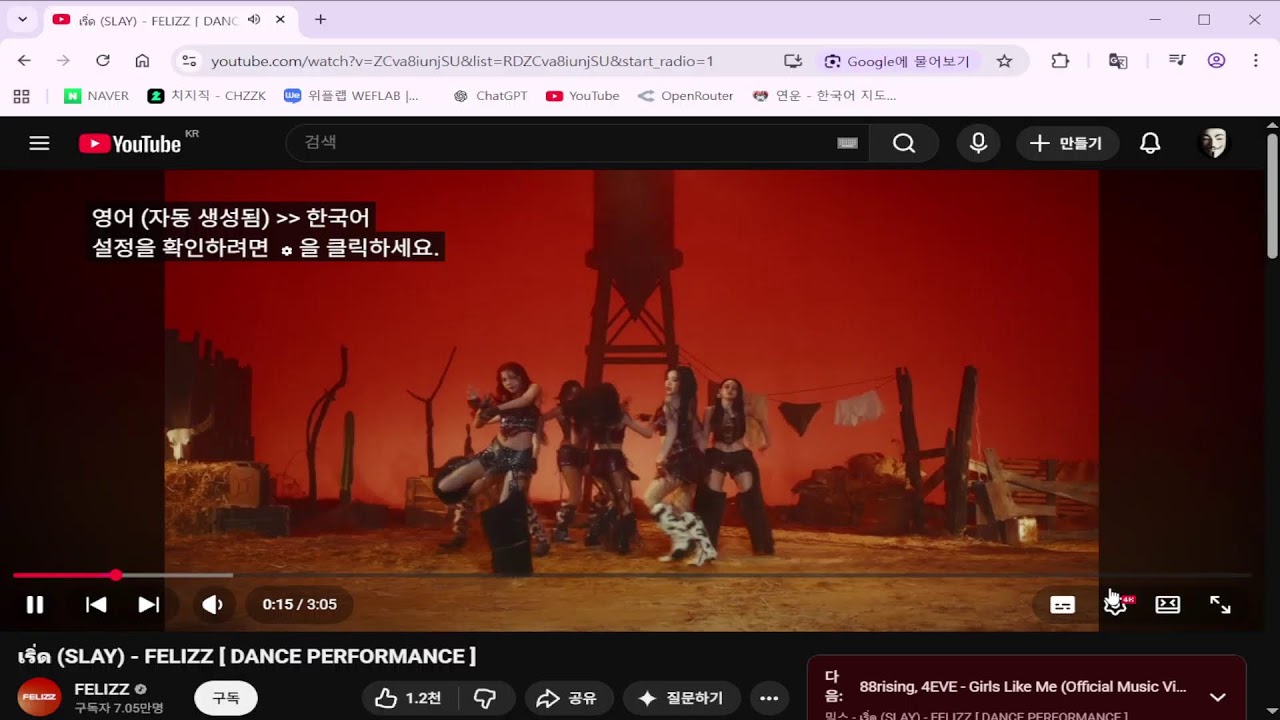
Task: Open player settings gear
Action: [1116, 605]
